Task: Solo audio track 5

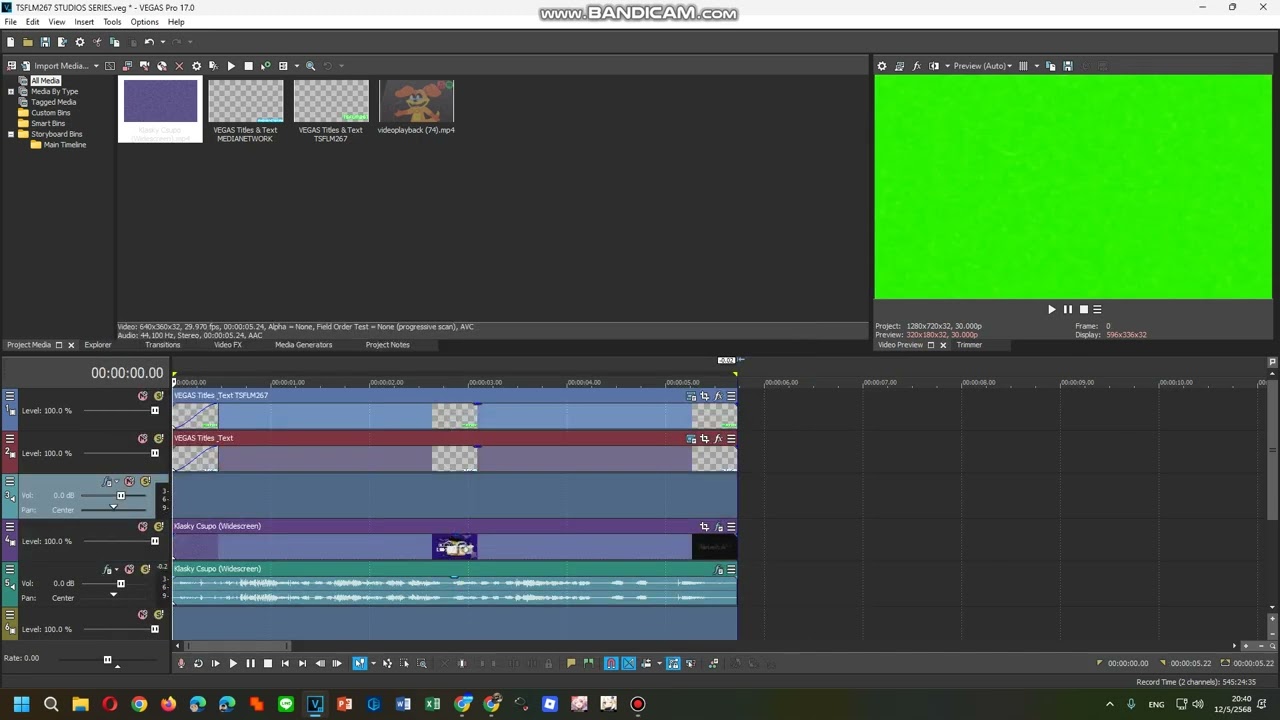Action: [x=145, y=570]
